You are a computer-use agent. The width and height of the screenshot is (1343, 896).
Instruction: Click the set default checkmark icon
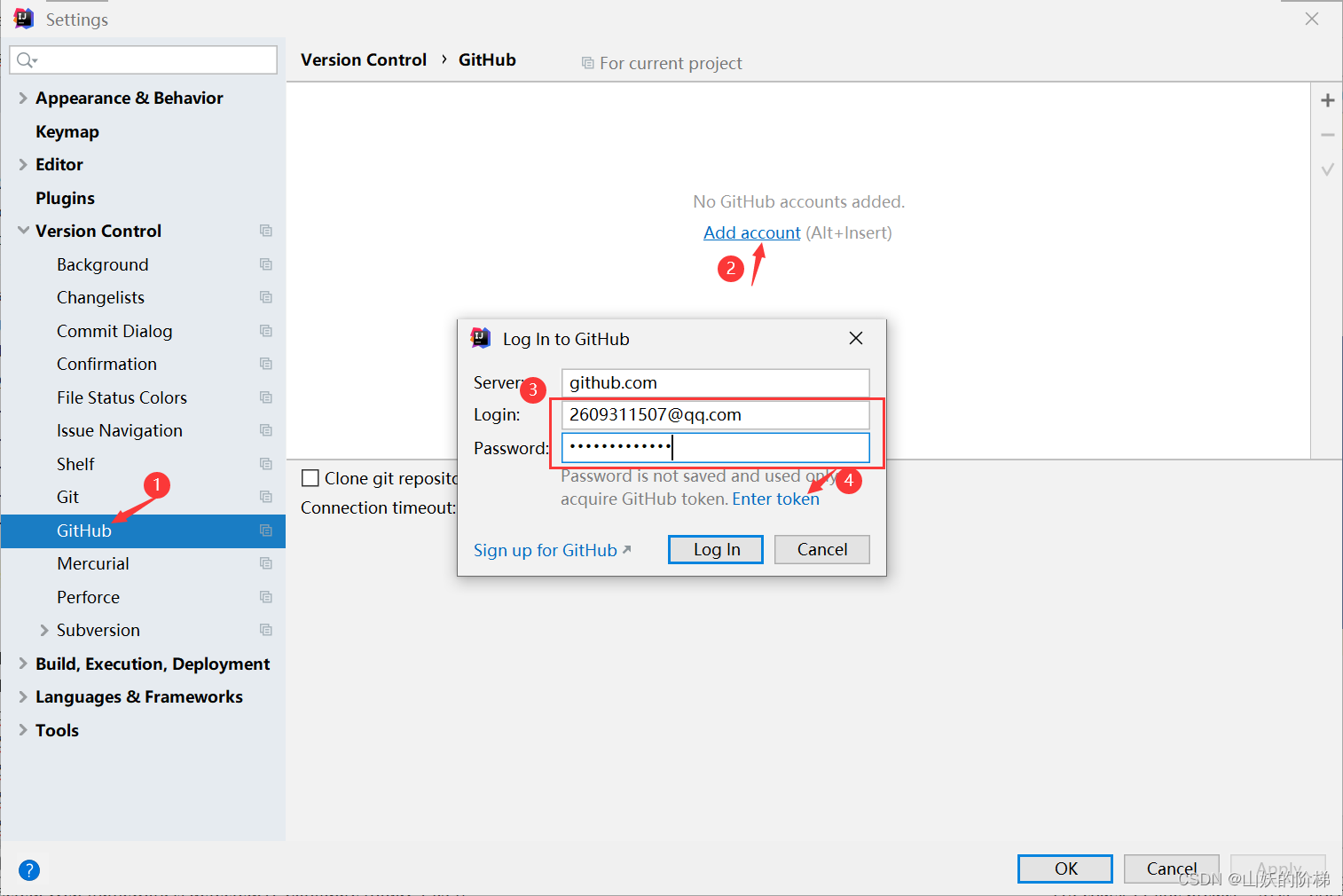coord(1327,169)
